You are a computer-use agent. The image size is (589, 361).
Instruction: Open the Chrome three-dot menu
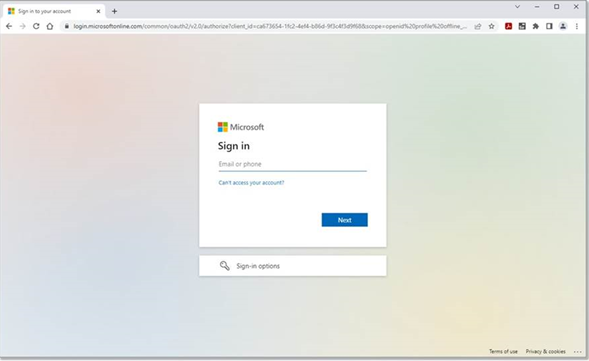577,26
